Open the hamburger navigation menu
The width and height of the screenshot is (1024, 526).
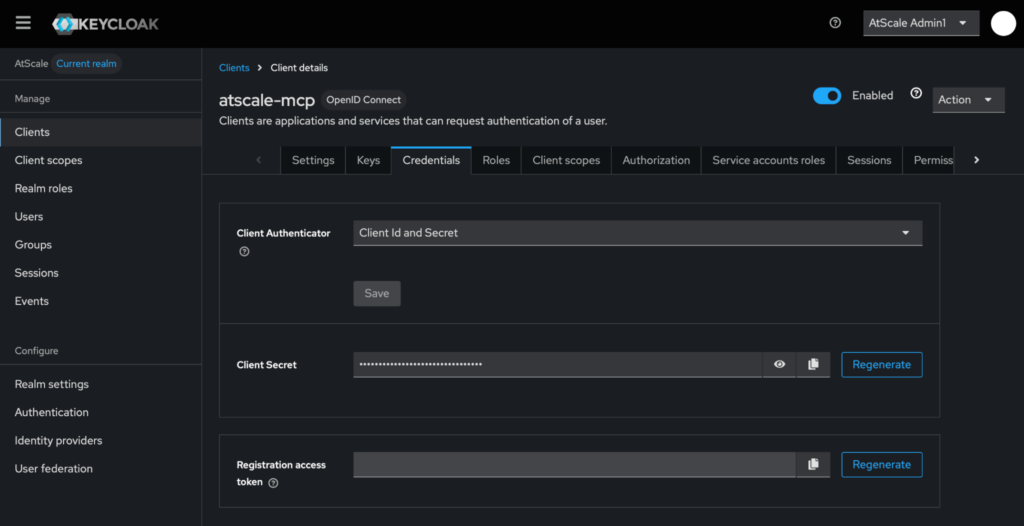point(24,23)
